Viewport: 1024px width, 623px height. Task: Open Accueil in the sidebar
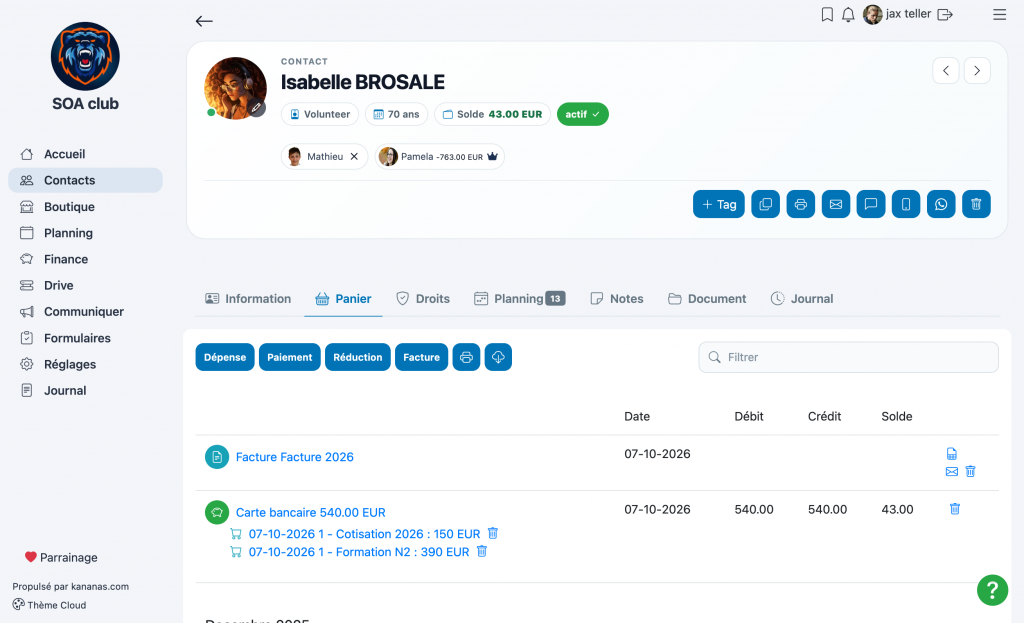[86, 154]
